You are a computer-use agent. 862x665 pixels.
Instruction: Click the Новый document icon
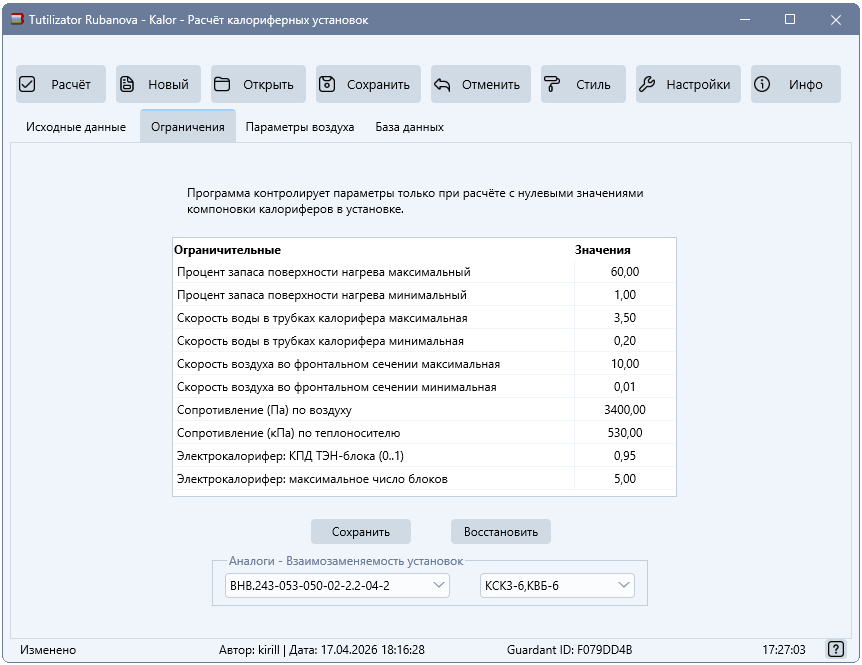tap(127, 84)
